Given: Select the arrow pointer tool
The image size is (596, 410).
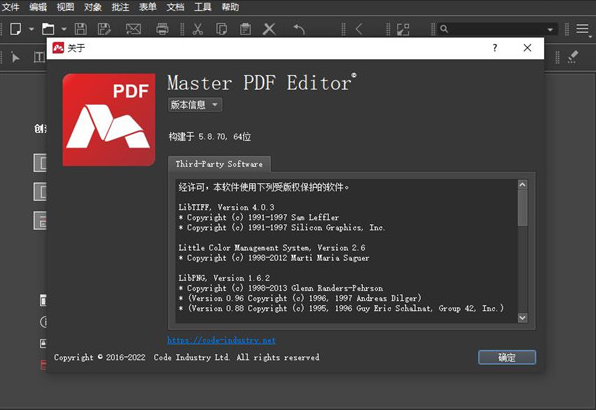Looking at the screenshot, I should (15, 57).
